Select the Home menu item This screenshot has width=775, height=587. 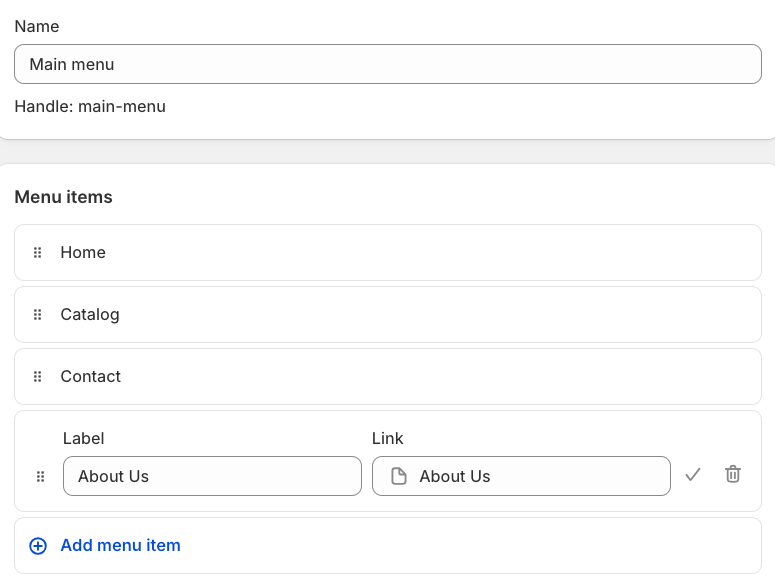click(x=388, y=252)
